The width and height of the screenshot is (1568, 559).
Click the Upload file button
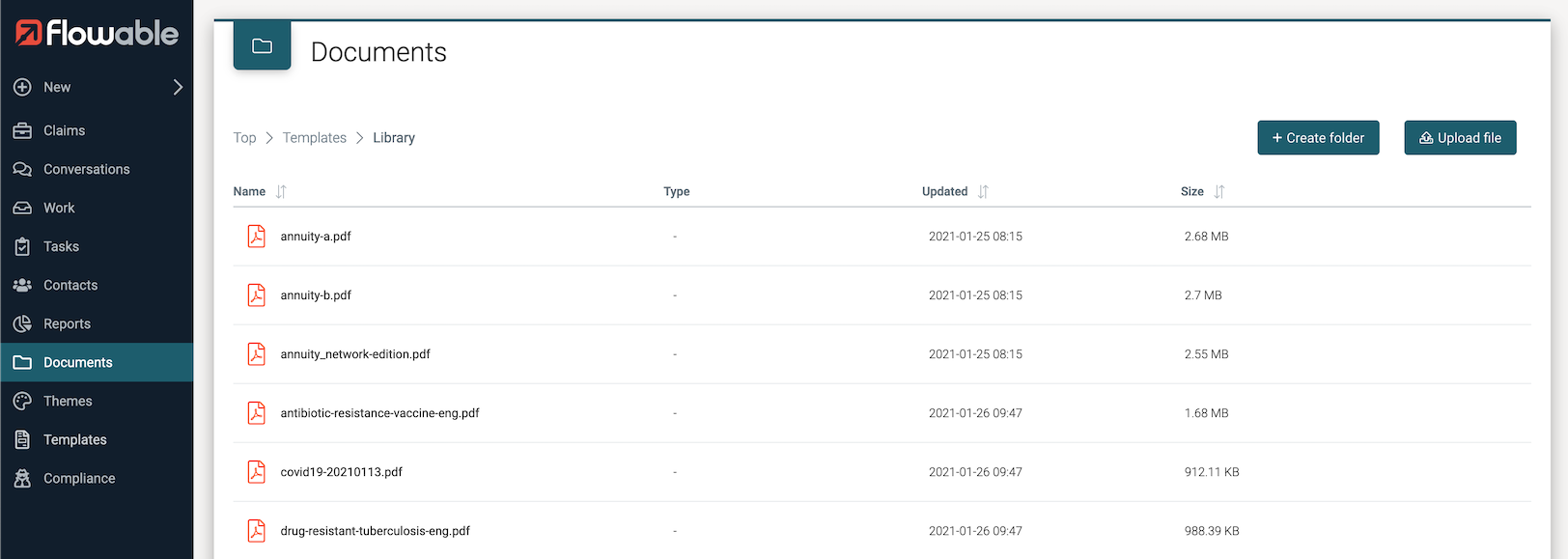(x=1460, y=138)
